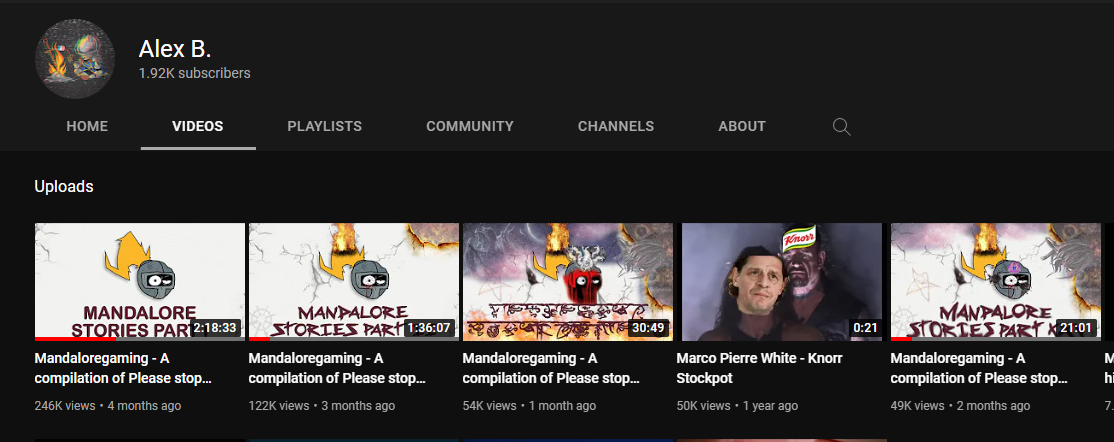1114x442 pixels.
Task: Go to the COMMUNITY tab
Action: tap(470, 126)
